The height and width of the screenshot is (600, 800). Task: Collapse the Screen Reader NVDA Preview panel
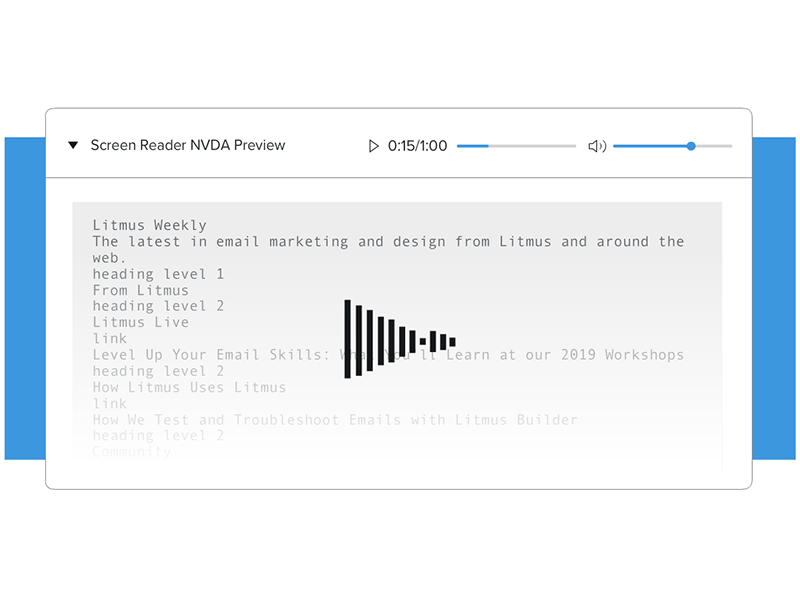point(73,145)
